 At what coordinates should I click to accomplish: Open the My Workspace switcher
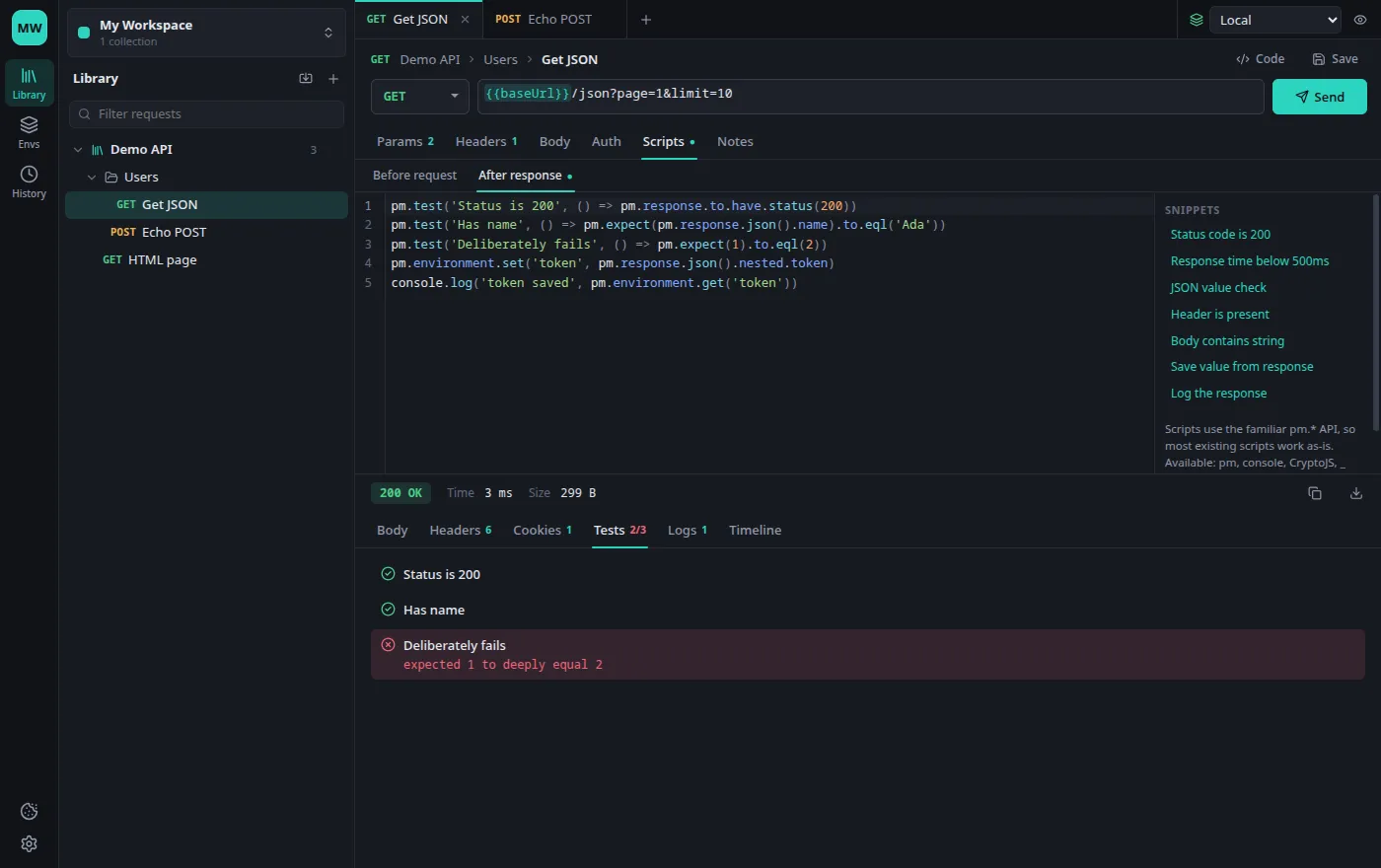tap(207, 33)
